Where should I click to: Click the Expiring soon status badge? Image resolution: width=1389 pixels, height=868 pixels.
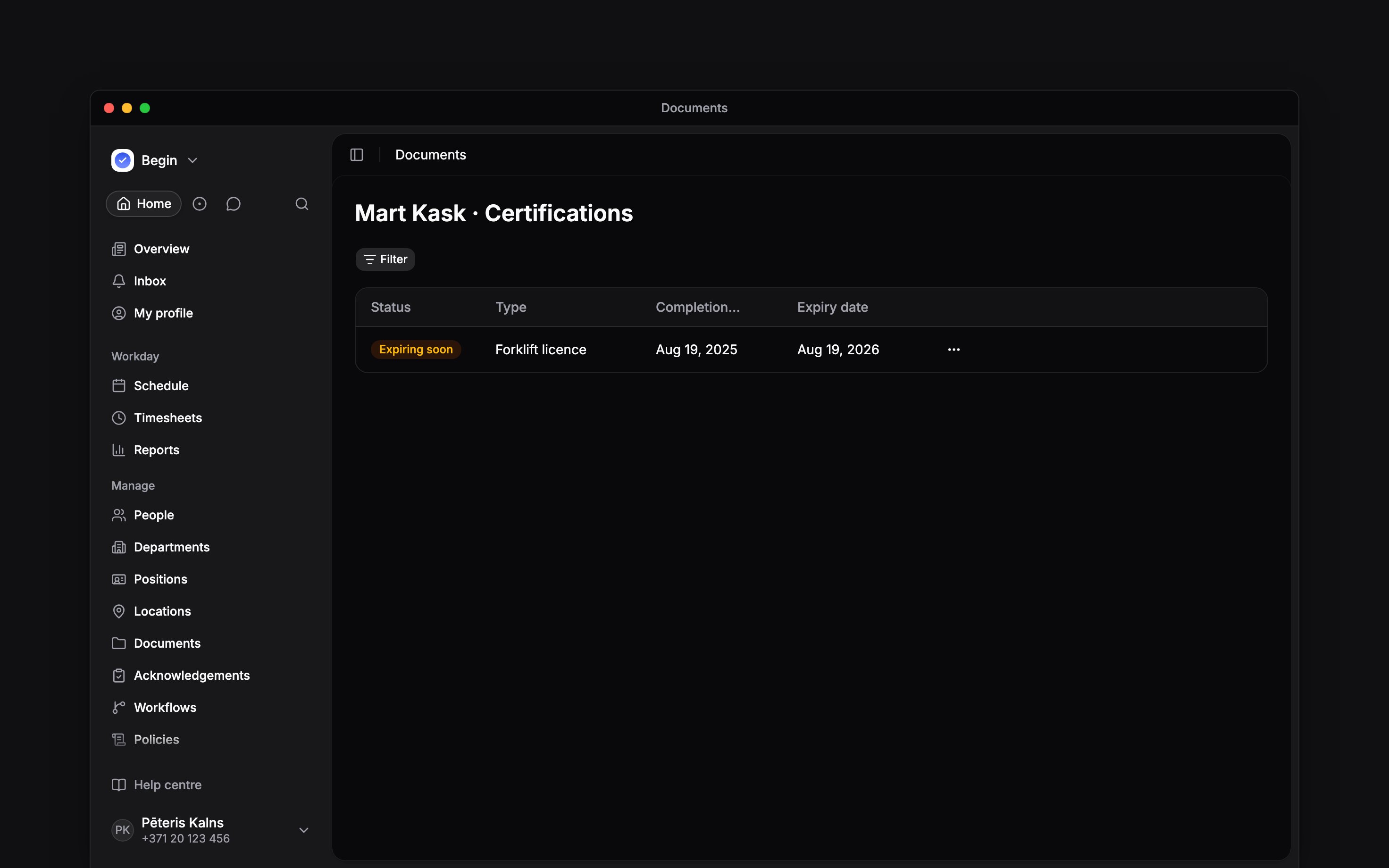click(416, 350)
